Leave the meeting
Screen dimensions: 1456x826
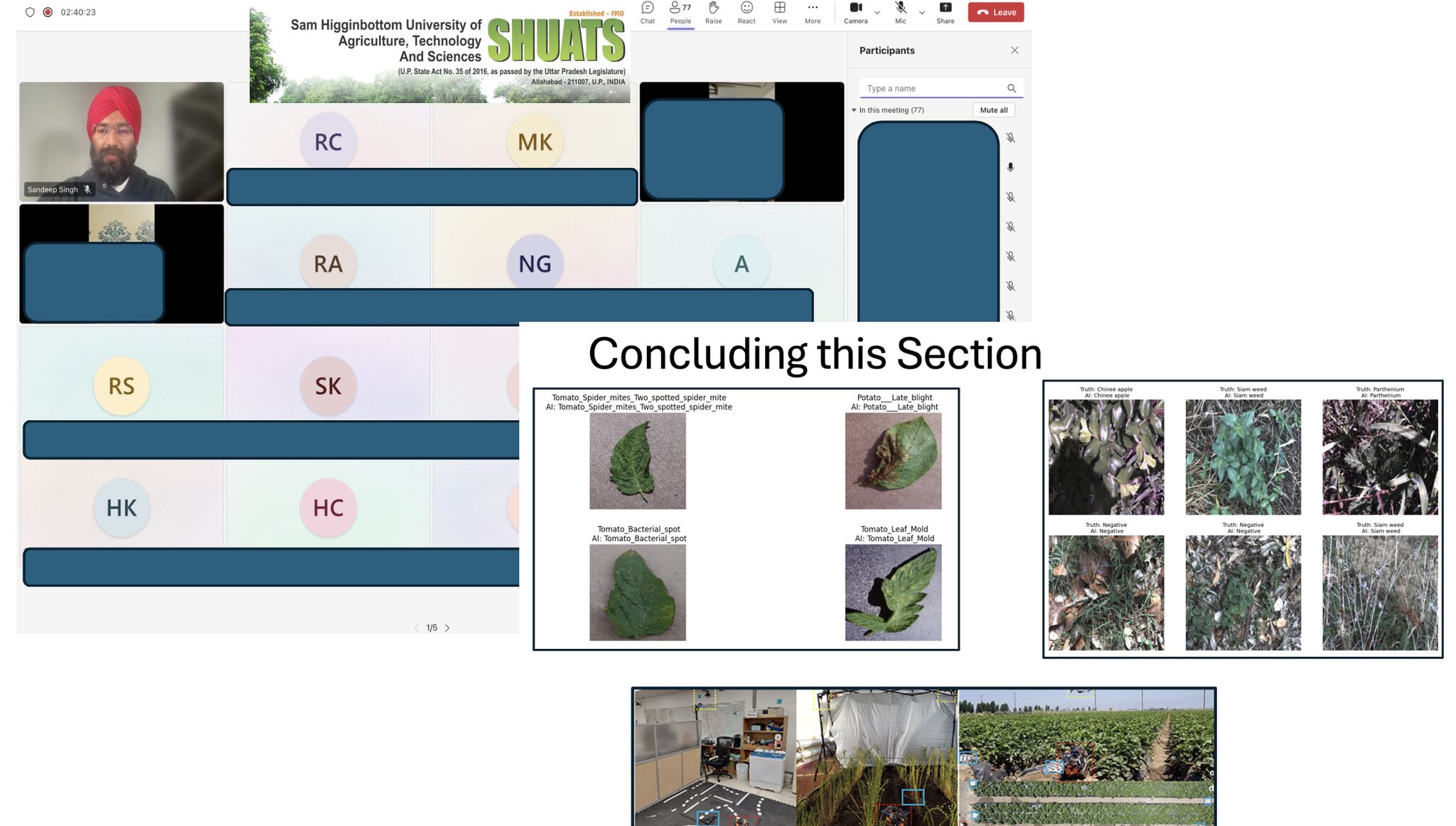tap(995, 12)
